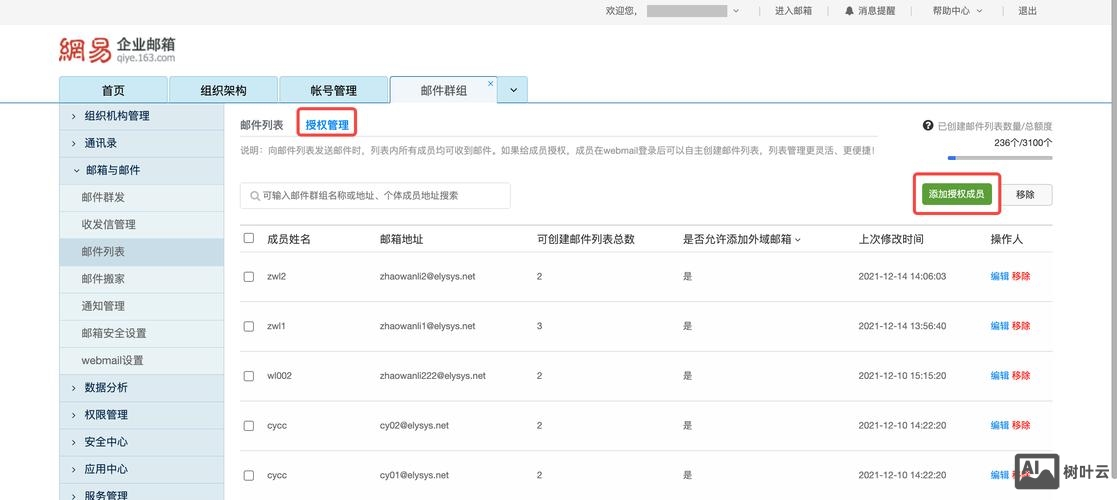Viewport: 1117px width, 500px height.
Task: Click the mail list quota progress bar
Action: [999, 158]
